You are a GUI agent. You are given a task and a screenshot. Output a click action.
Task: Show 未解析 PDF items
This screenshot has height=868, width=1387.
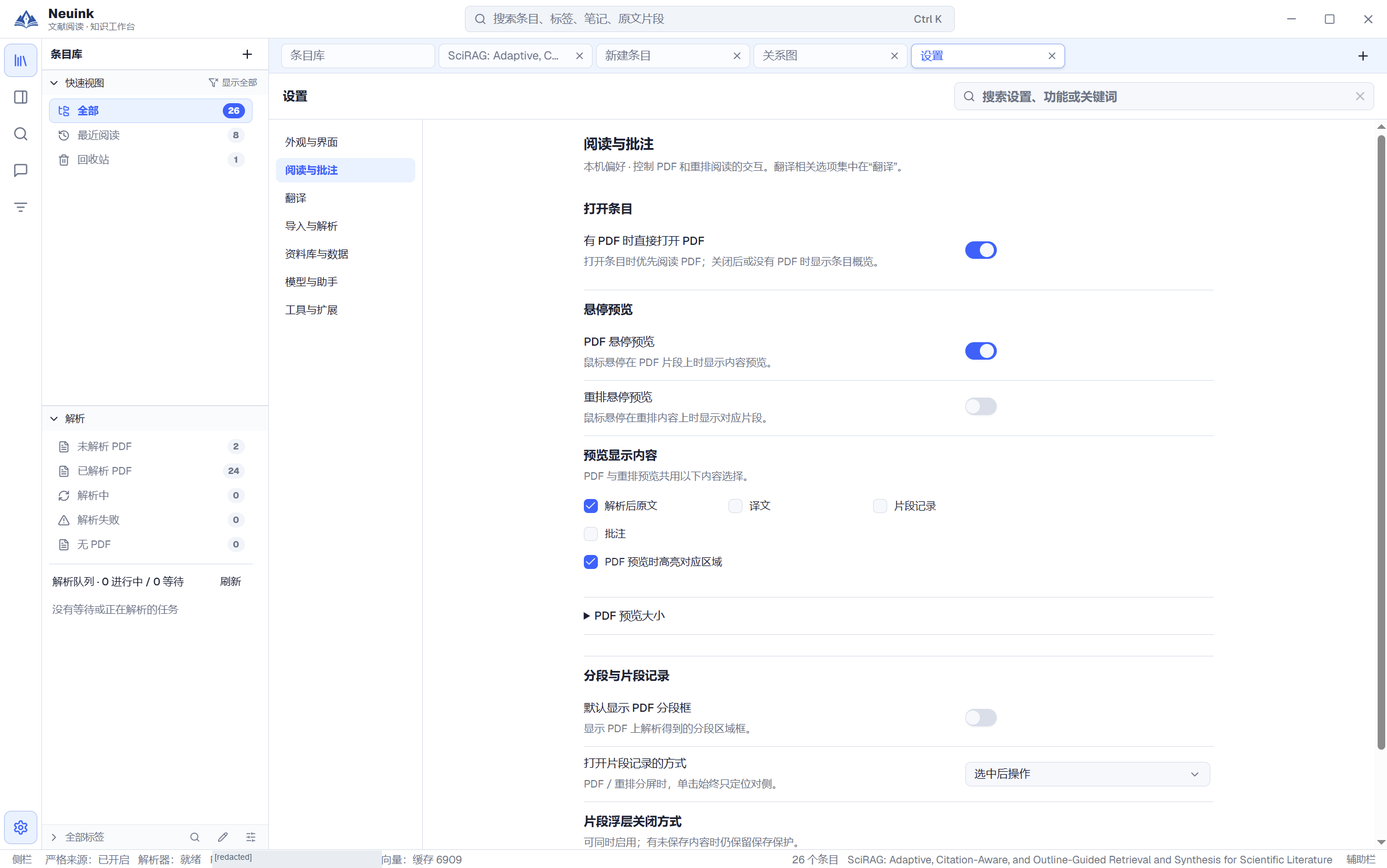pyautogui.click(x=150, y=447)
